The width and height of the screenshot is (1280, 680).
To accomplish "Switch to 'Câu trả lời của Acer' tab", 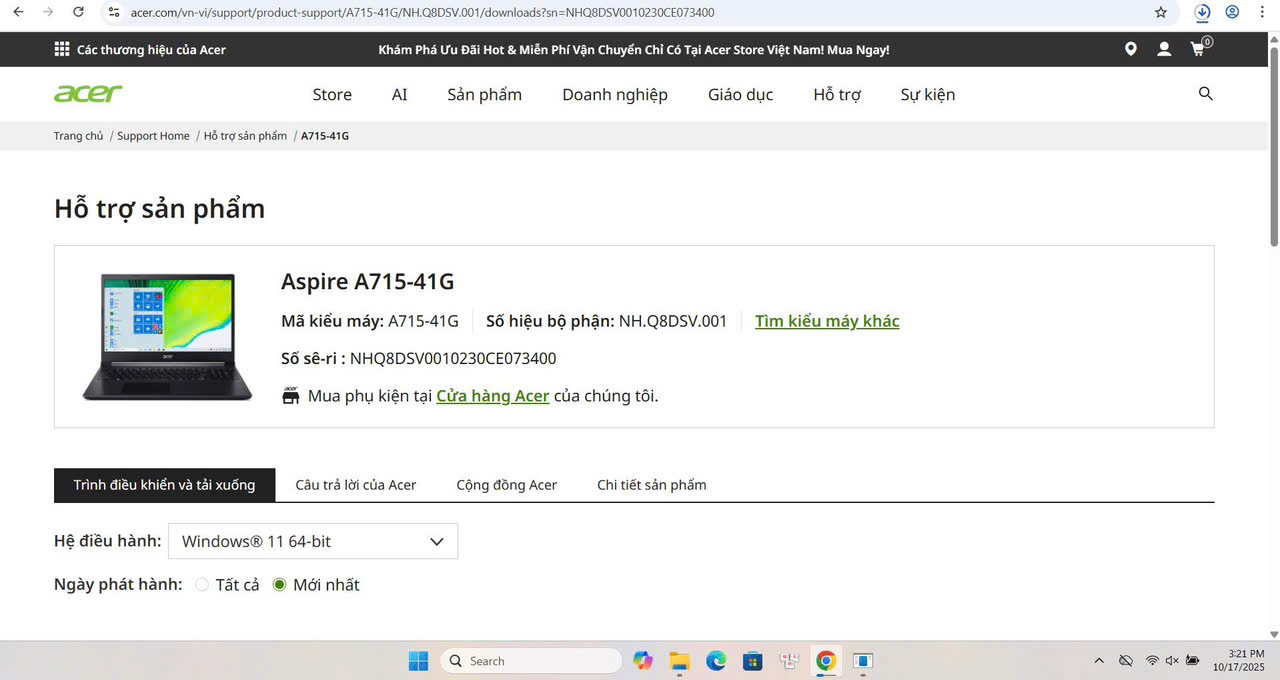I will pos(356,485).
